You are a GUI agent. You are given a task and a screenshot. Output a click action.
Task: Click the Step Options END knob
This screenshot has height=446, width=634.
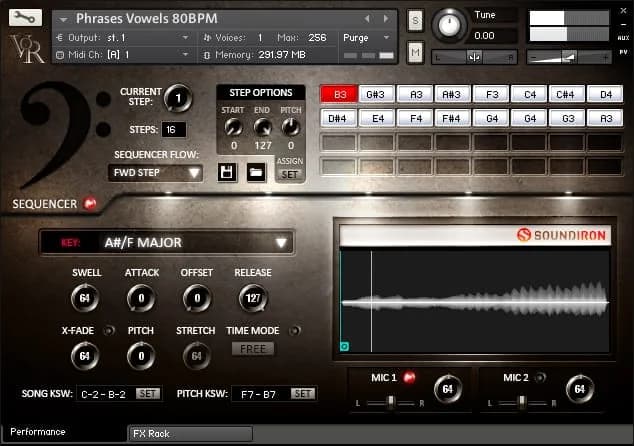262,127
